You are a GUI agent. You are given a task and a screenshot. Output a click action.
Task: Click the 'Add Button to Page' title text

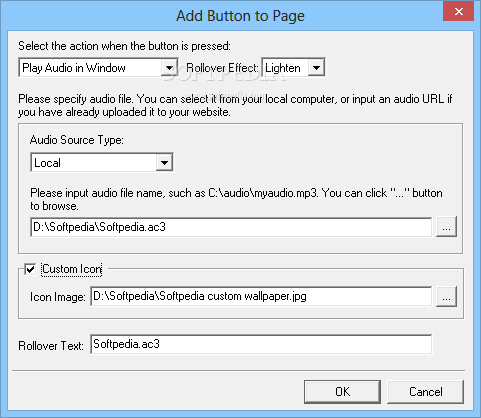pyautogui.click(x=240, y=16)
